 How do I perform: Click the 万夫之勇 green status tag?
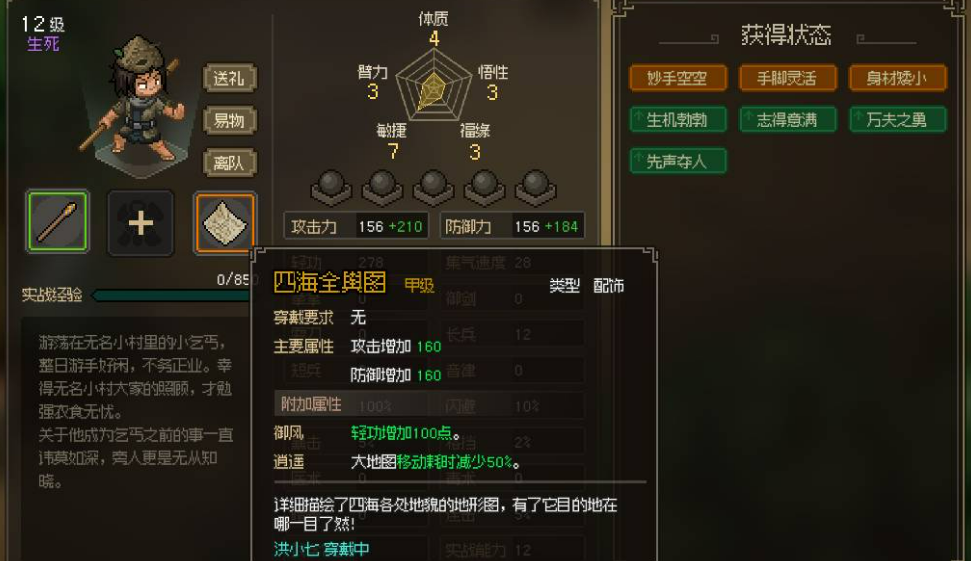point(897,120)
